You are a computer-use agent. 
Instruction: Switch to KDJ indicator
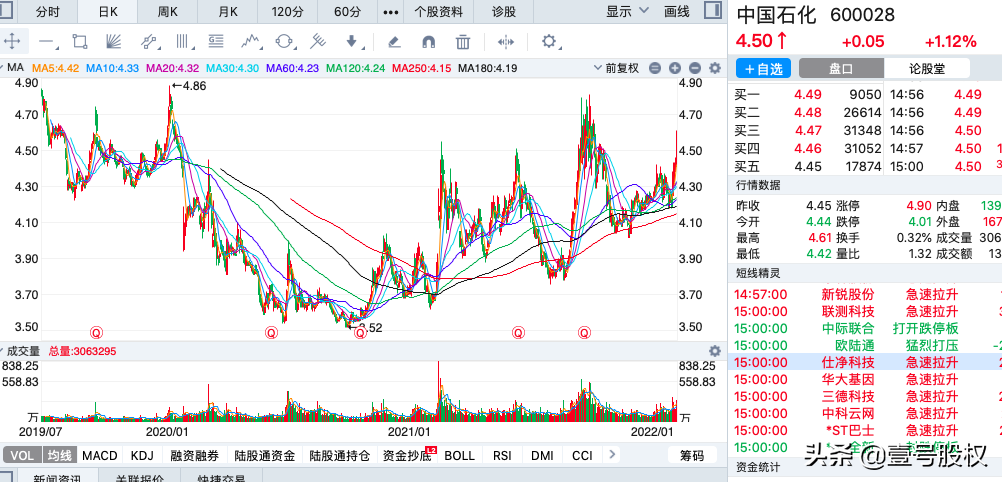pos(143,455)
